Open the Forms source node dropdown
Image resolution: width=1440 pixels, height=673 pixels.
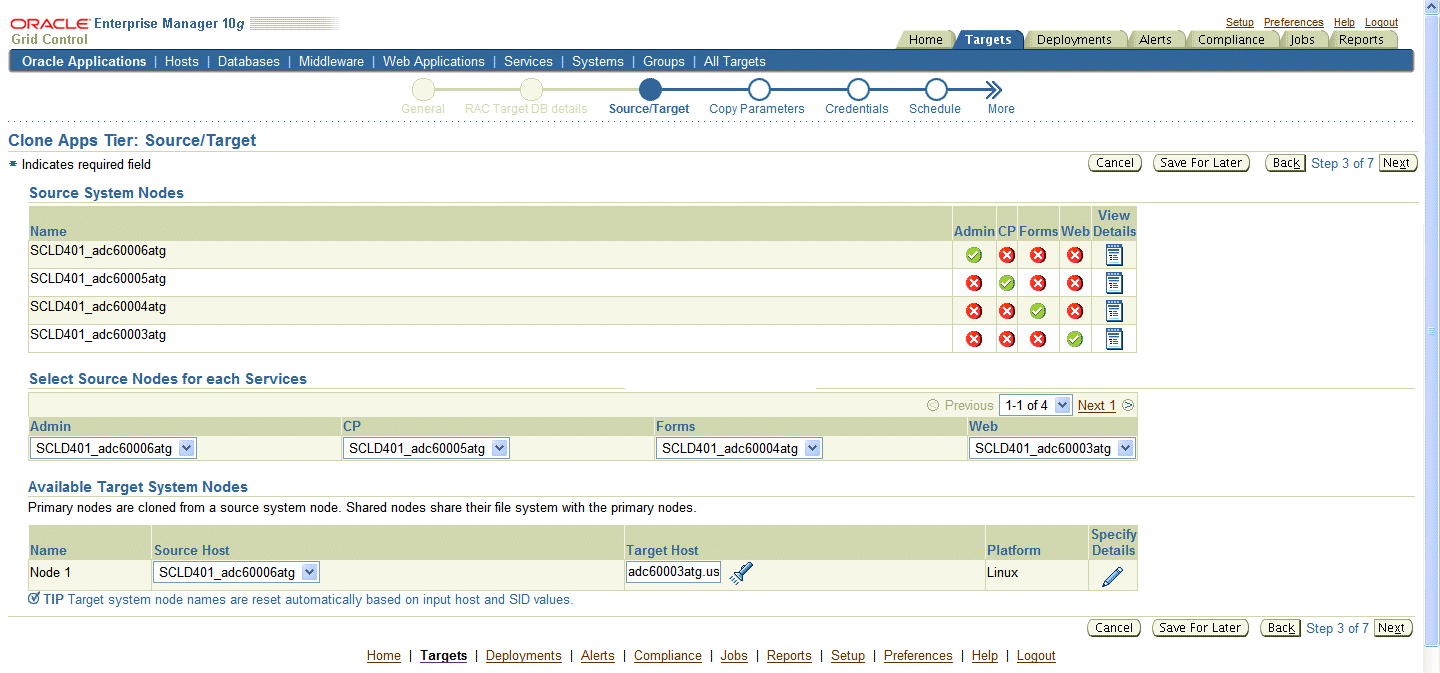(739, 448)
